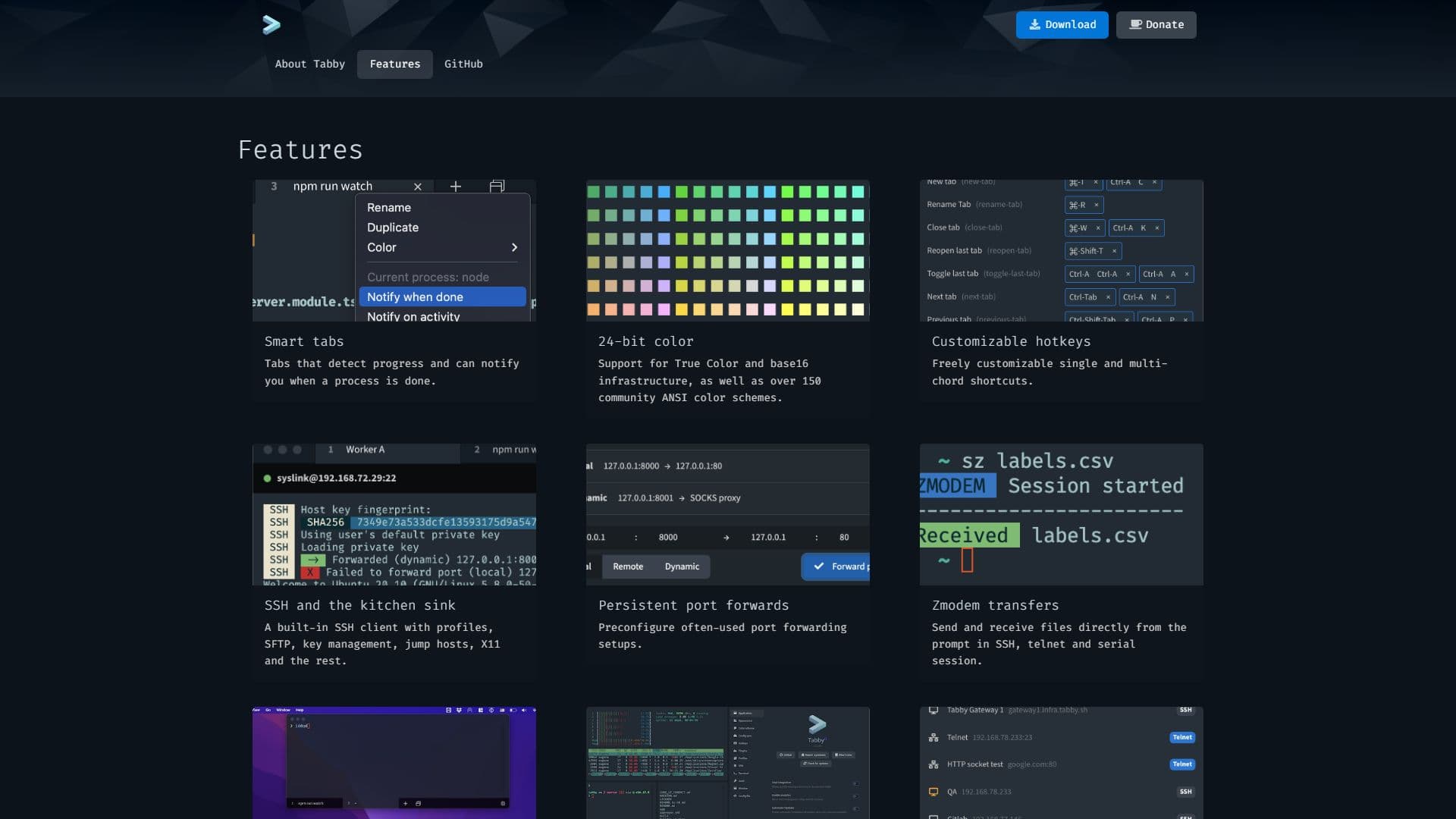1456x819 pixels.
Task: Open the 24-bit color swatches thumbnail
Action: click(728, 250)
